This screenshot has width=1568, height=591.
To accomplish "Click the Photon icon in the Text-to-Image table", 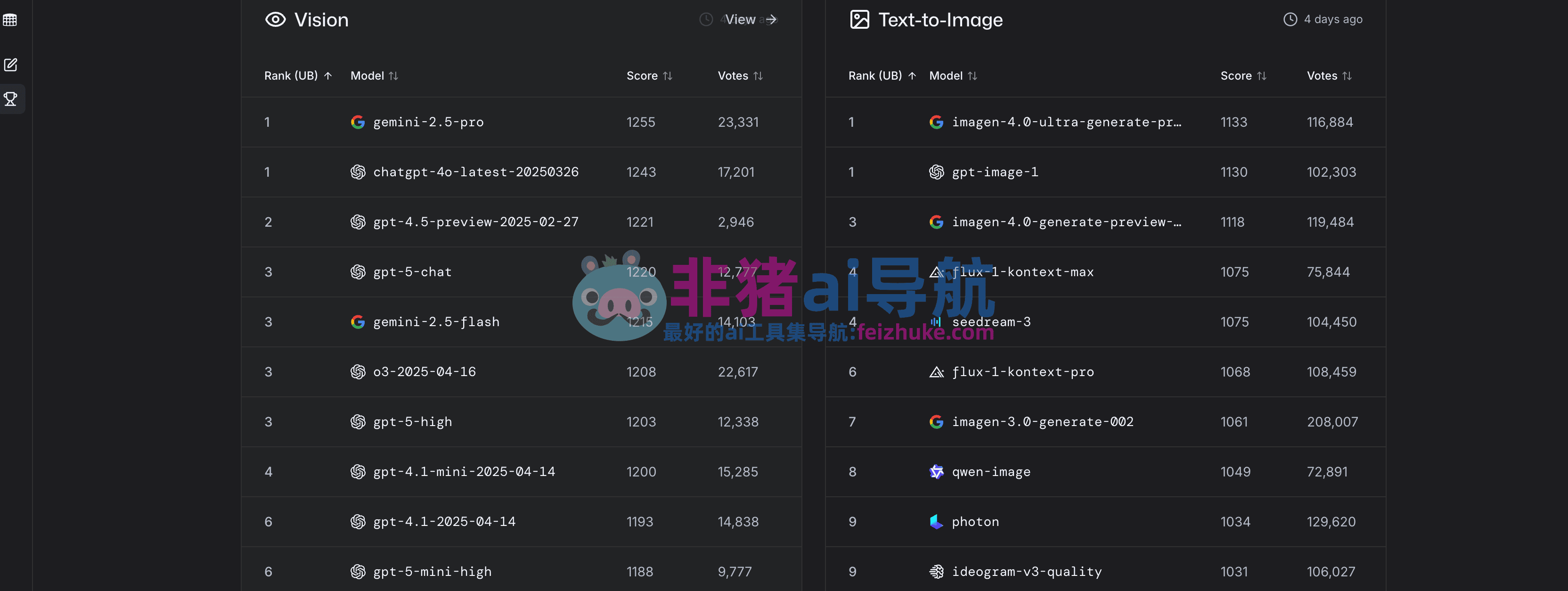I will pos(936,521).
